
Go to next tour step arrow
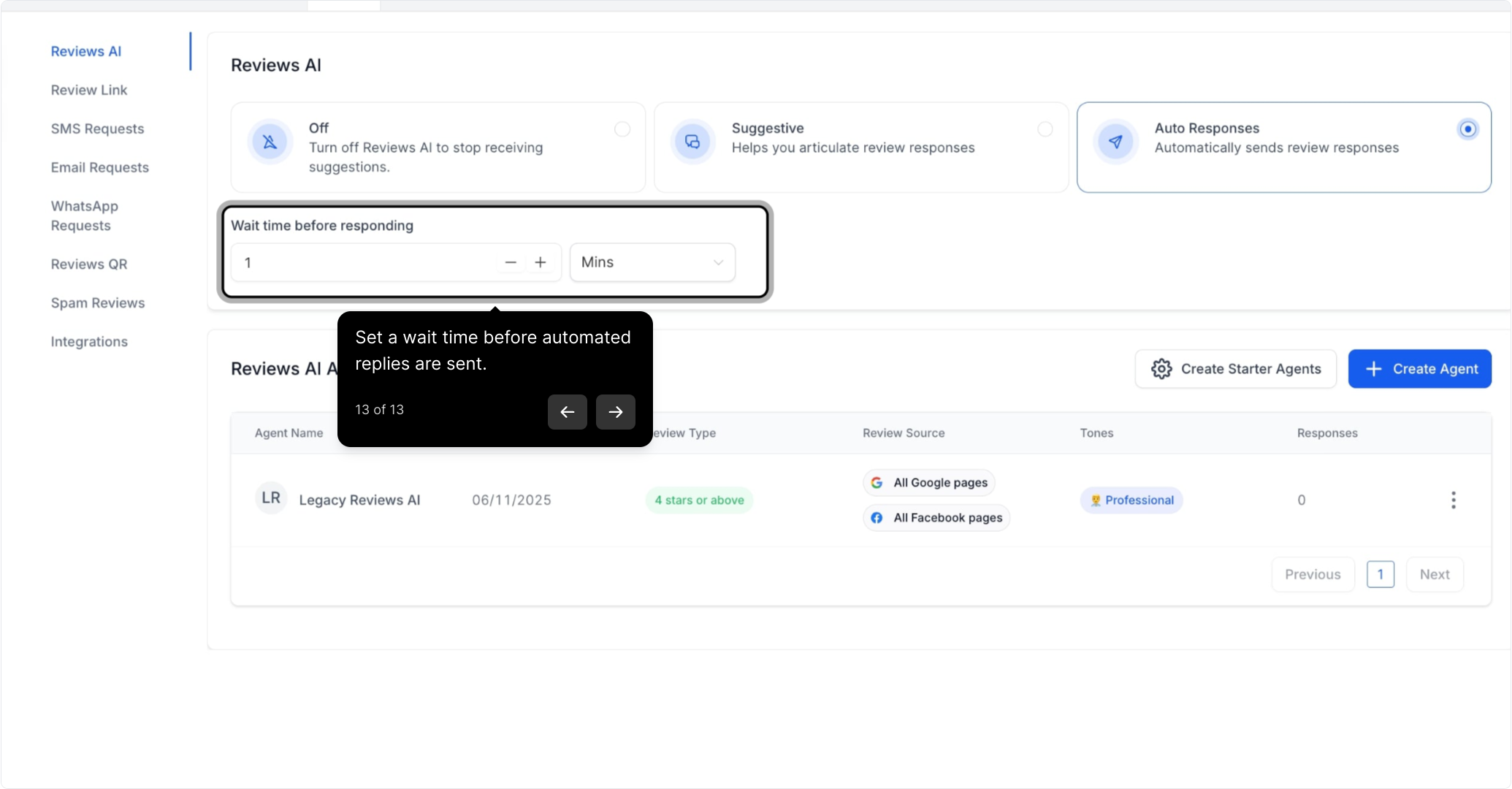tap(616, 412)
